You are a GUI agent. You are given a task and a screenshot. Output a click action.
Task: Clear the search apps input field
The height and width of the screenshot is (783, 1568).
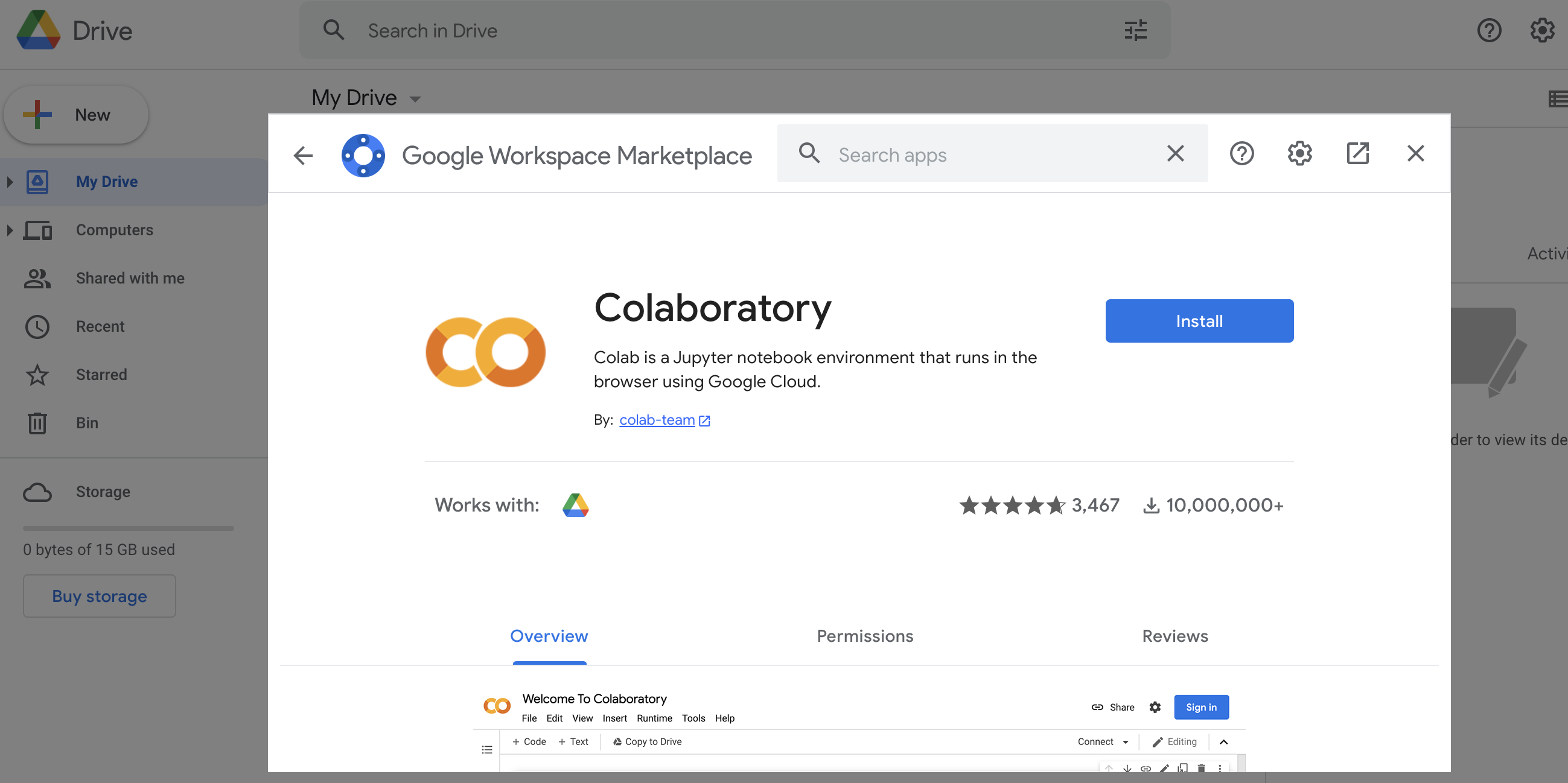coord(1175,153)
